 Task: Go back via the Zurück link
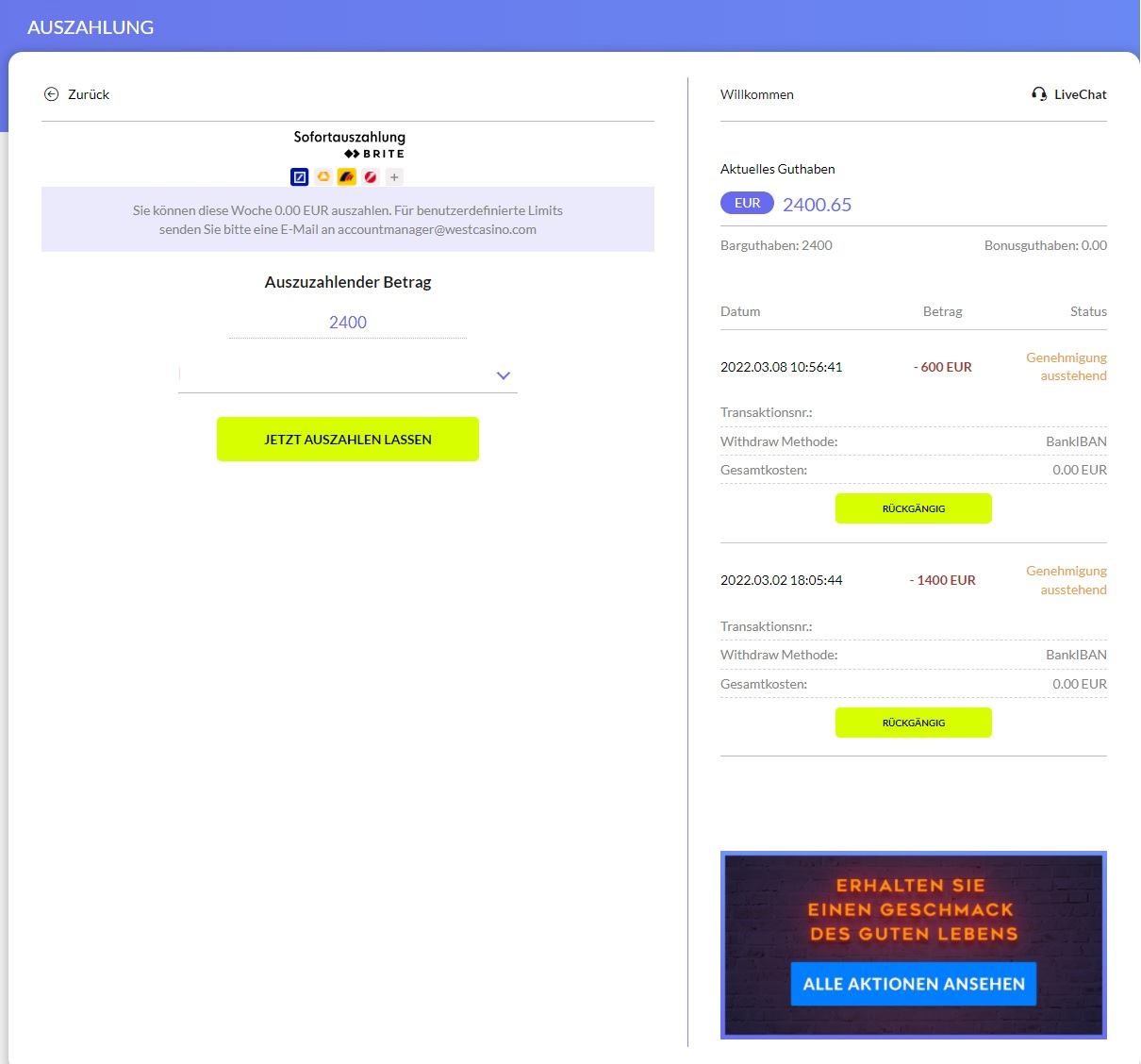click(x=89, y=94)
